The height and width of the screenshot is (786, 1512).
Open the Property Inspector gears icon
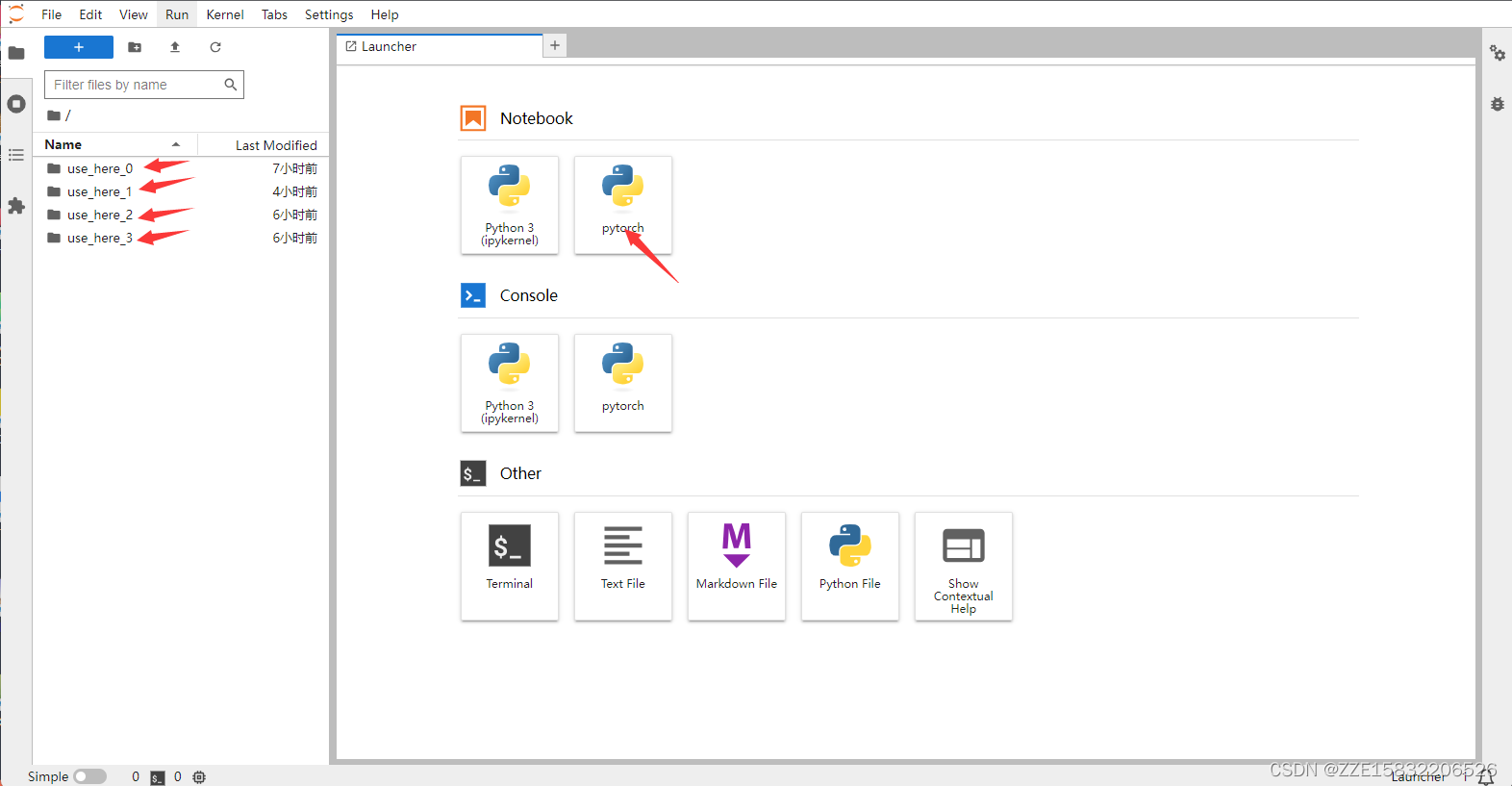point(1498,53)
